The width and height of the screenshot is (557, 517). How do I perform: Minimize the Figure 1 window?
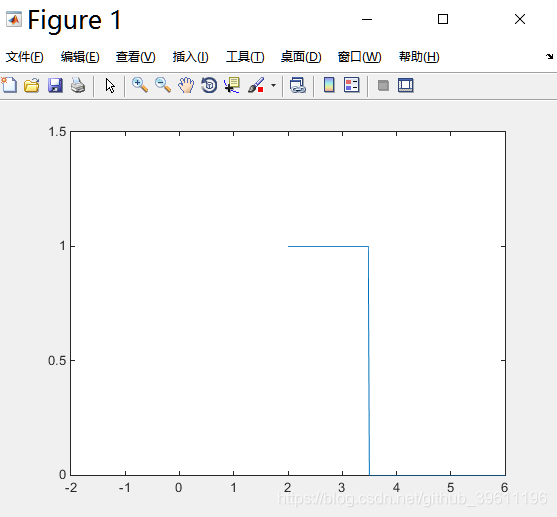pos(367,19)
